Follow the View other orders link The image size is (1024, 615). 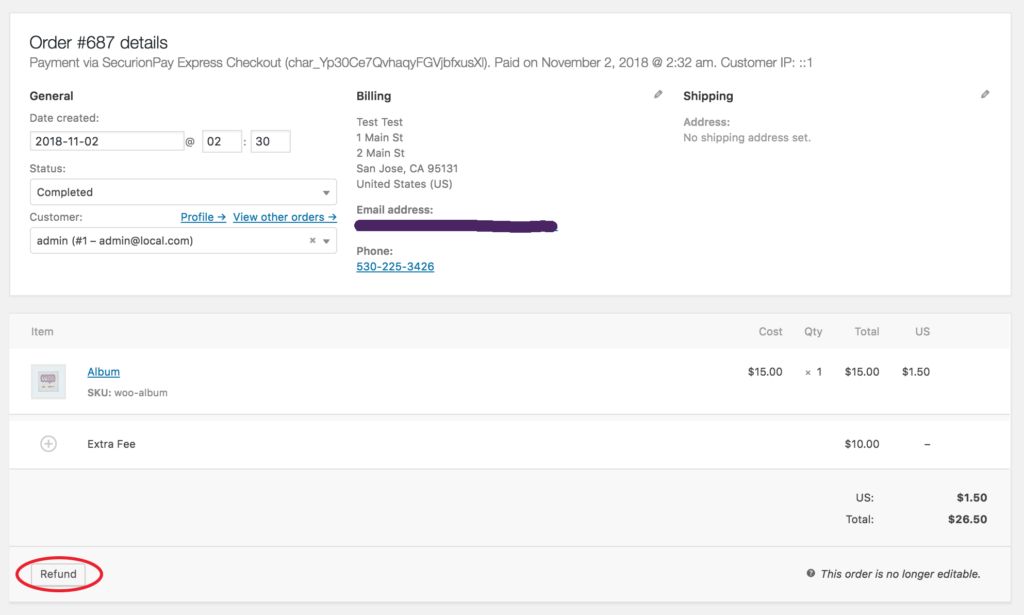tap(285, 217)
